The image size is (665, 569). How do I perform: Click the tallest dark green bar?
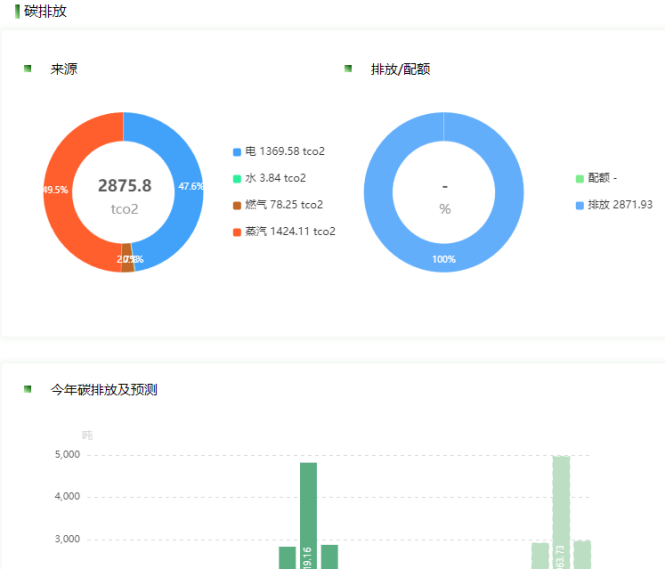point(308,515)
